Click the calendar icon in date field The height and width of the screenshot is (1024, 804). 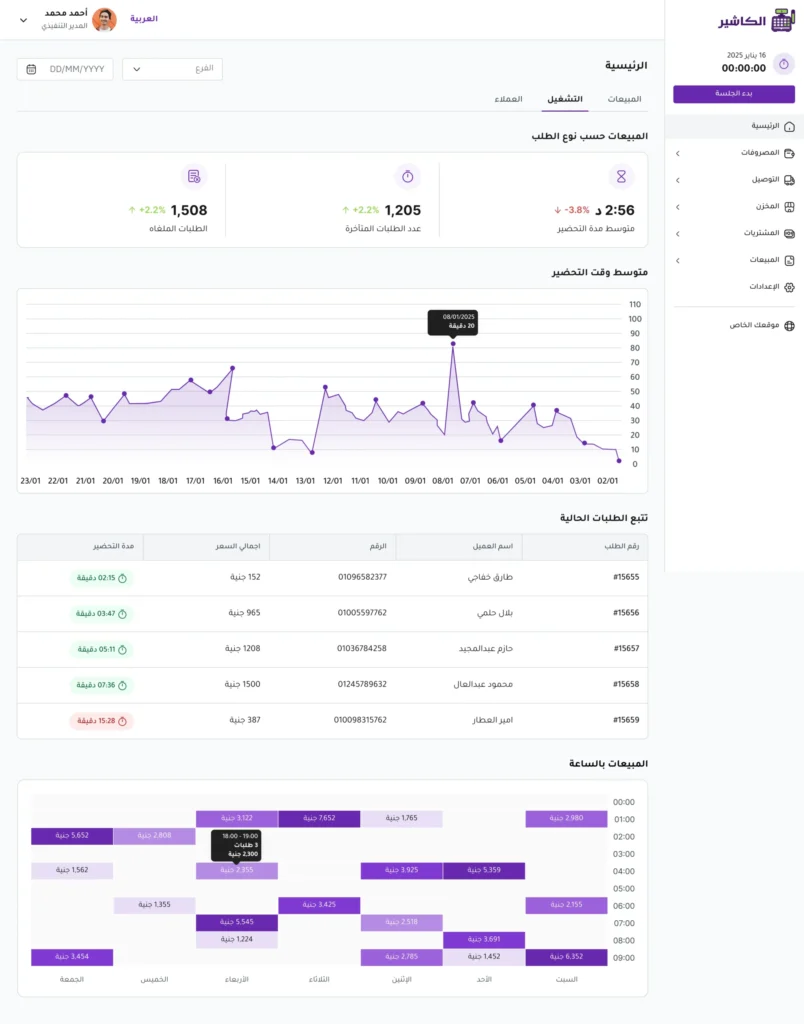click(x=31, y=69)
